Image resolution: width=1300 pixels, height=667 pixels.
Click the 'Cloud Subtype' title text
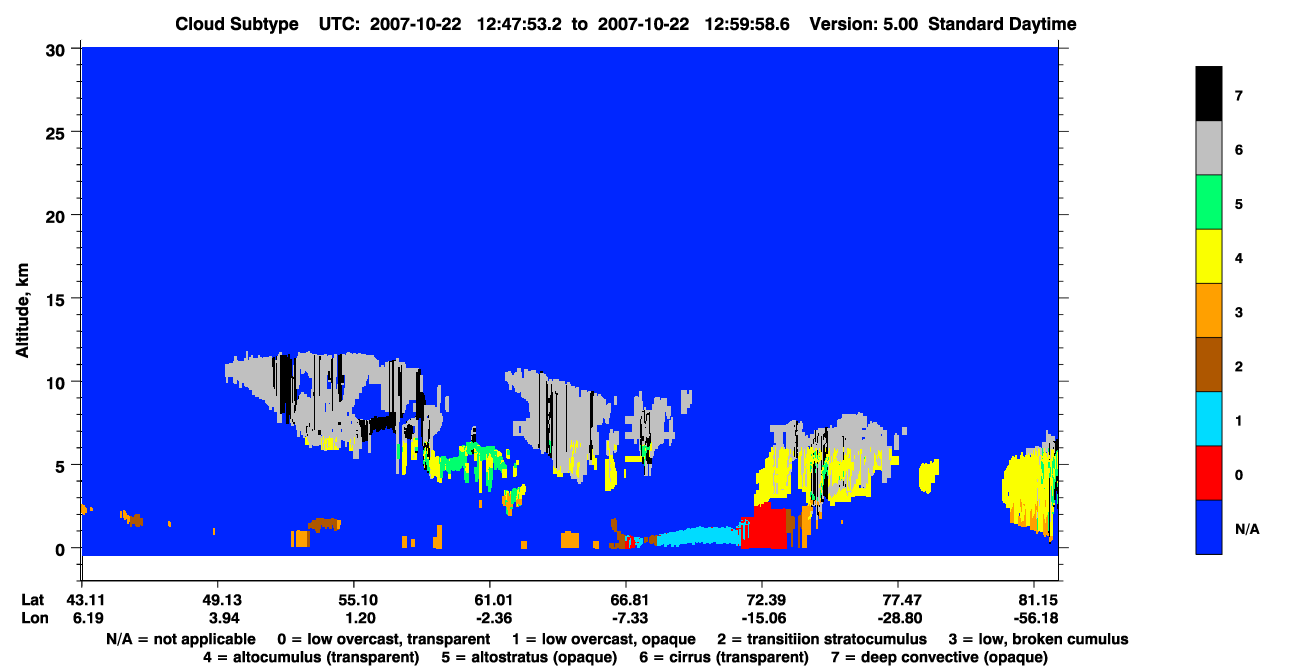tap(237, 24)
